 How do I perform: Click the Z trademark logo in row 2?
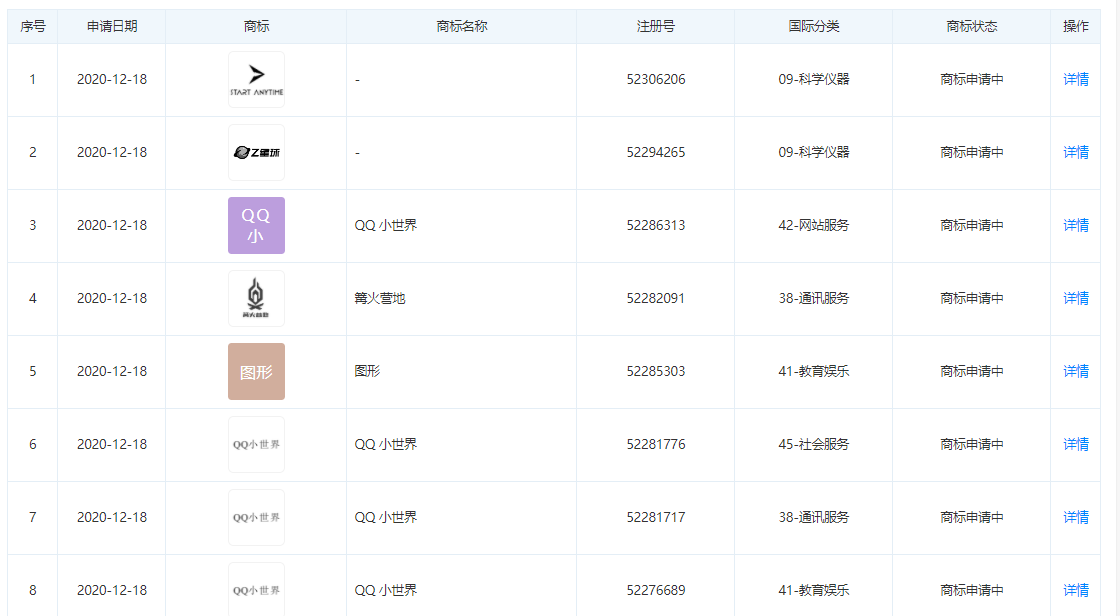(256, 153)
